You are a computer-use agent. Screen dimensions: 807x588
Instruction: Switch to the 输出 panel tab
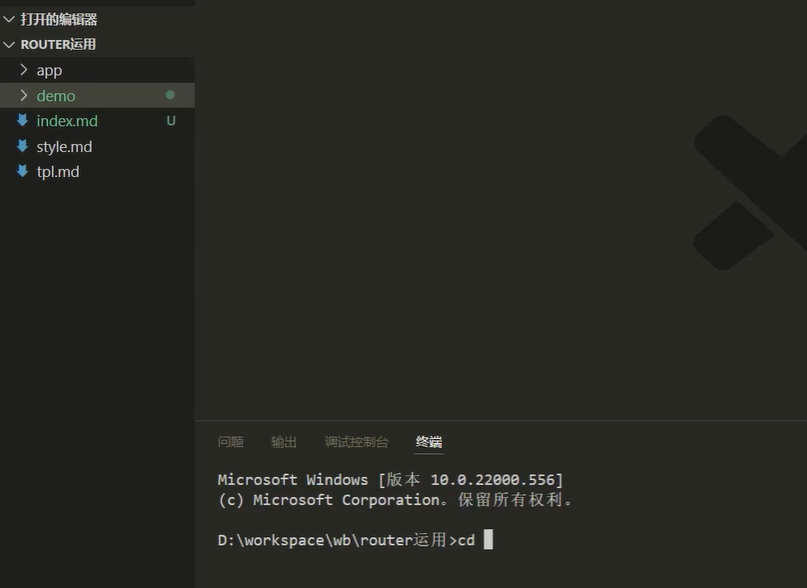(x=284, y=442)
